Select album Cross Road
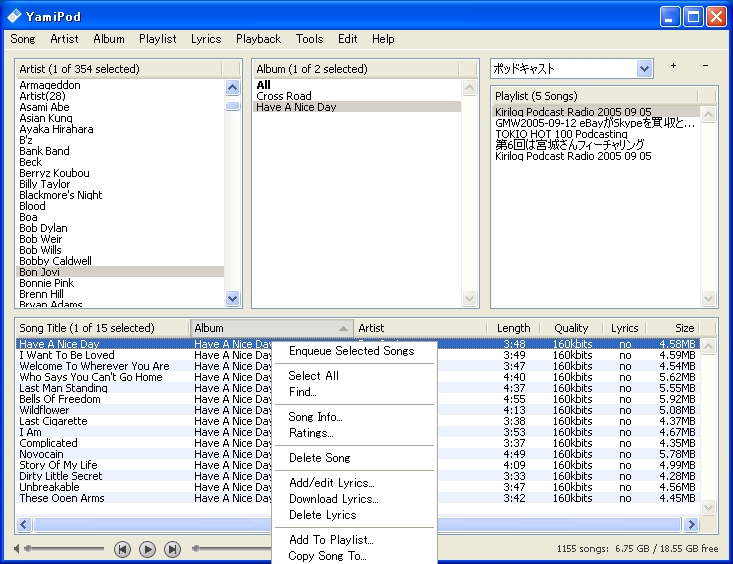Screen dimensions: 733x564 357,96
